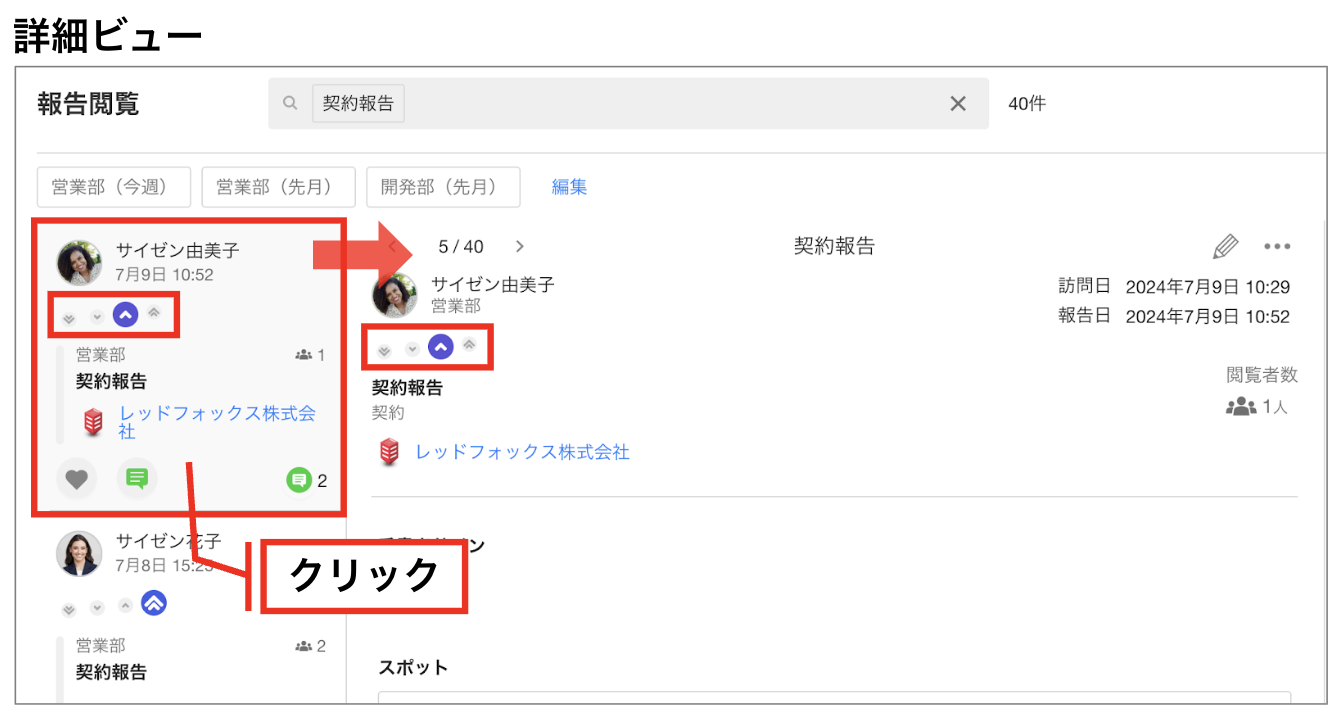Go to the next report with the right chevron
This screenshot has height=718, width=1340.
[x=519, y=247]
